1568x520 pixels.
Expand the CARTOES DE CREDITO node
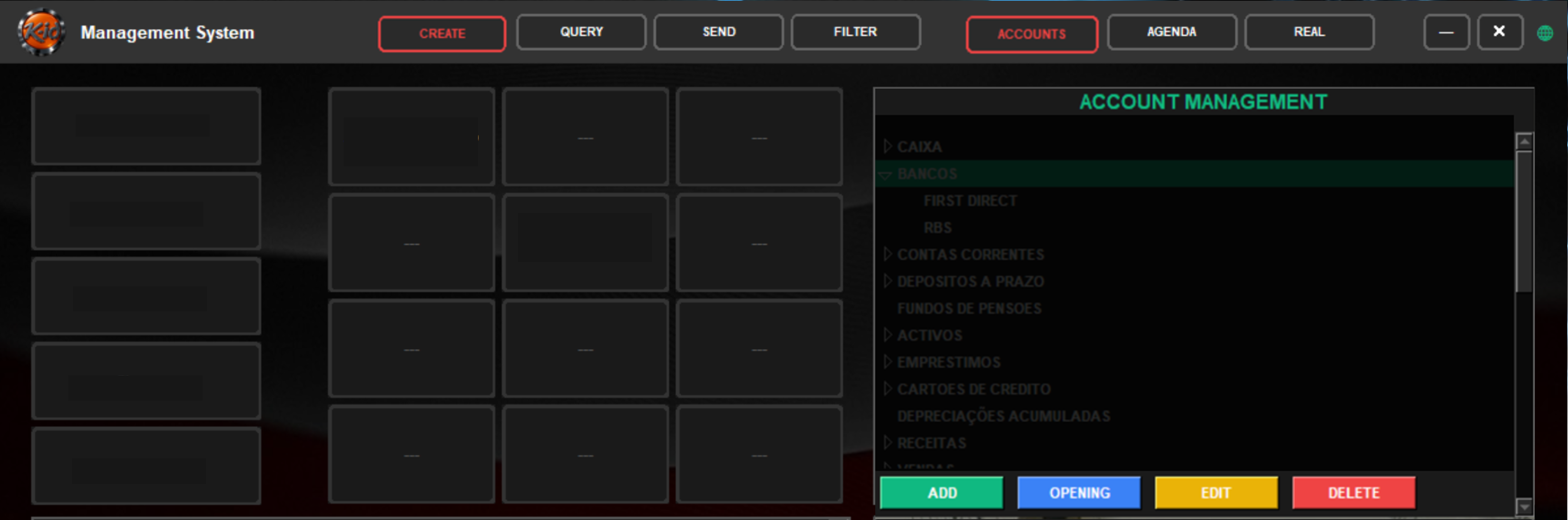coord(887,389)
